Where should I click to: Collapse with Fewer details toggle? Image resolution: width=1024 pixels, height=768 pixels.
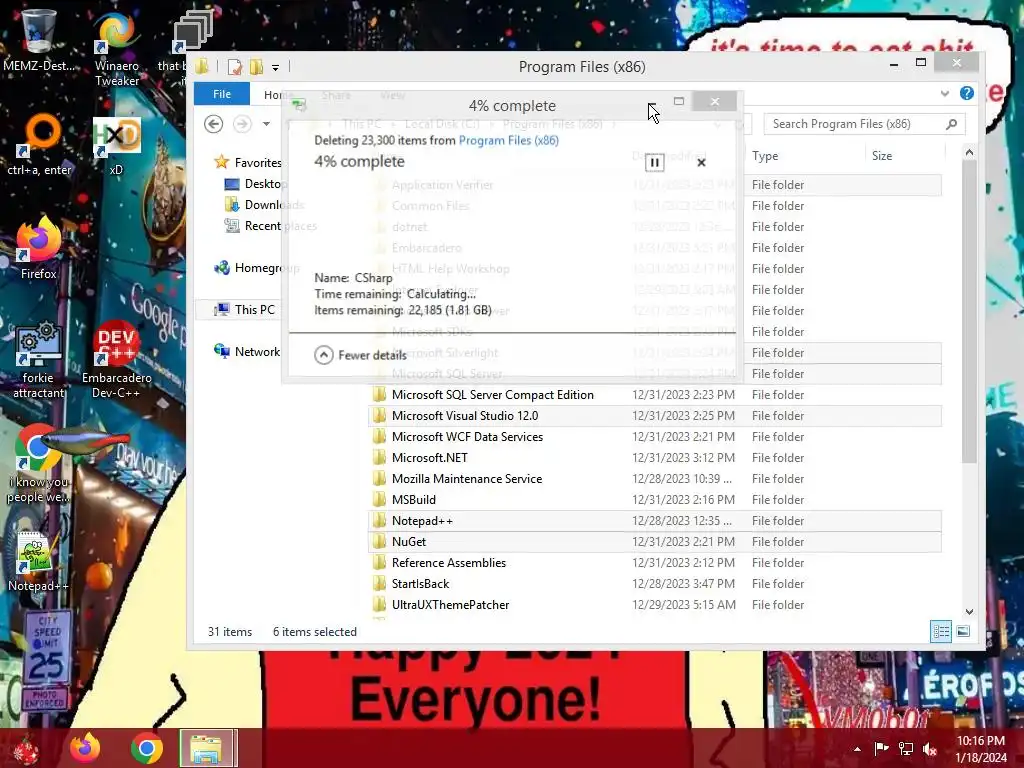(x=360, y=355)
